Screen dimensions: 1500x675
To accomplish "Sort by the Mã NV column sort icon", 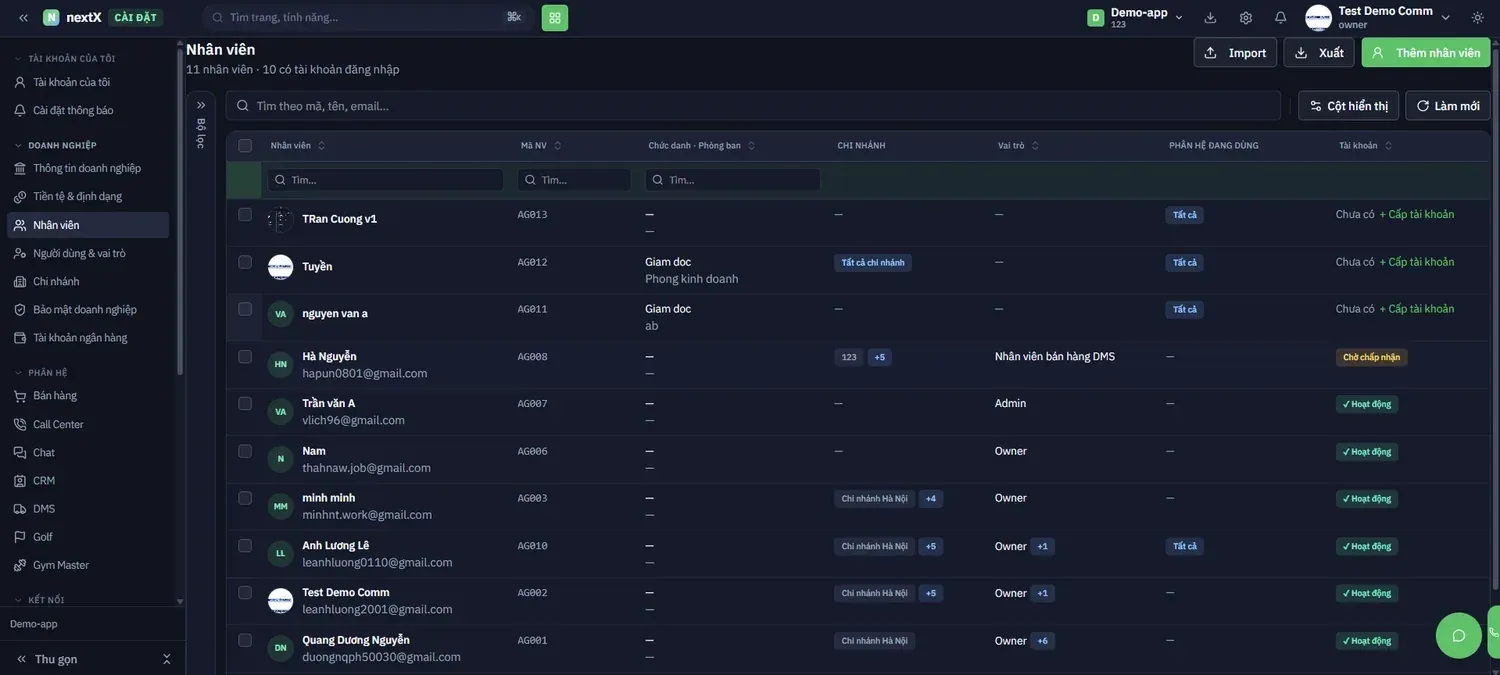I will tap(557, 146).
